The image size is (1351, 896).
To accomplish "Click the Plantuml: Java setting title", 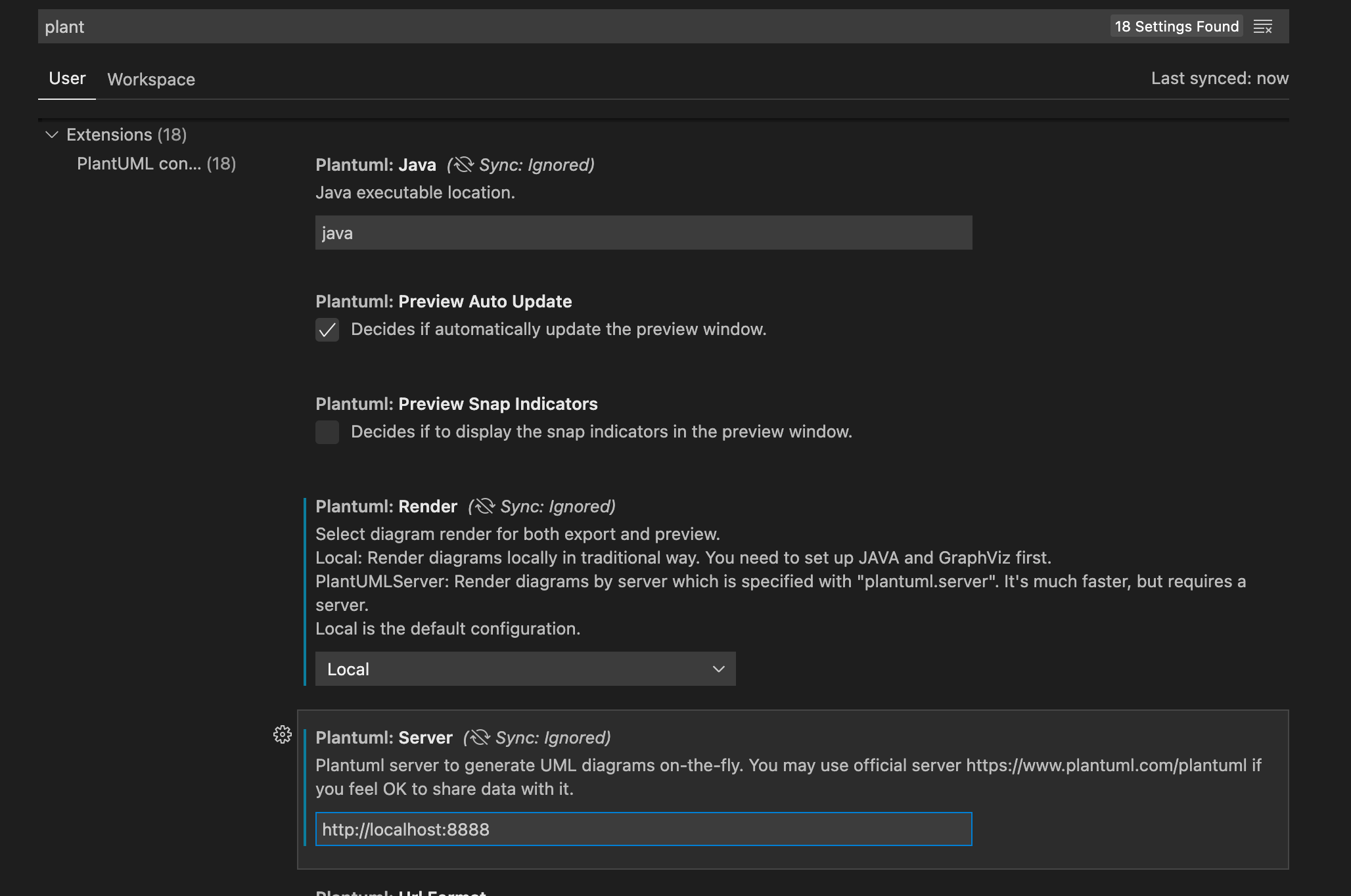I will [376, 165].
